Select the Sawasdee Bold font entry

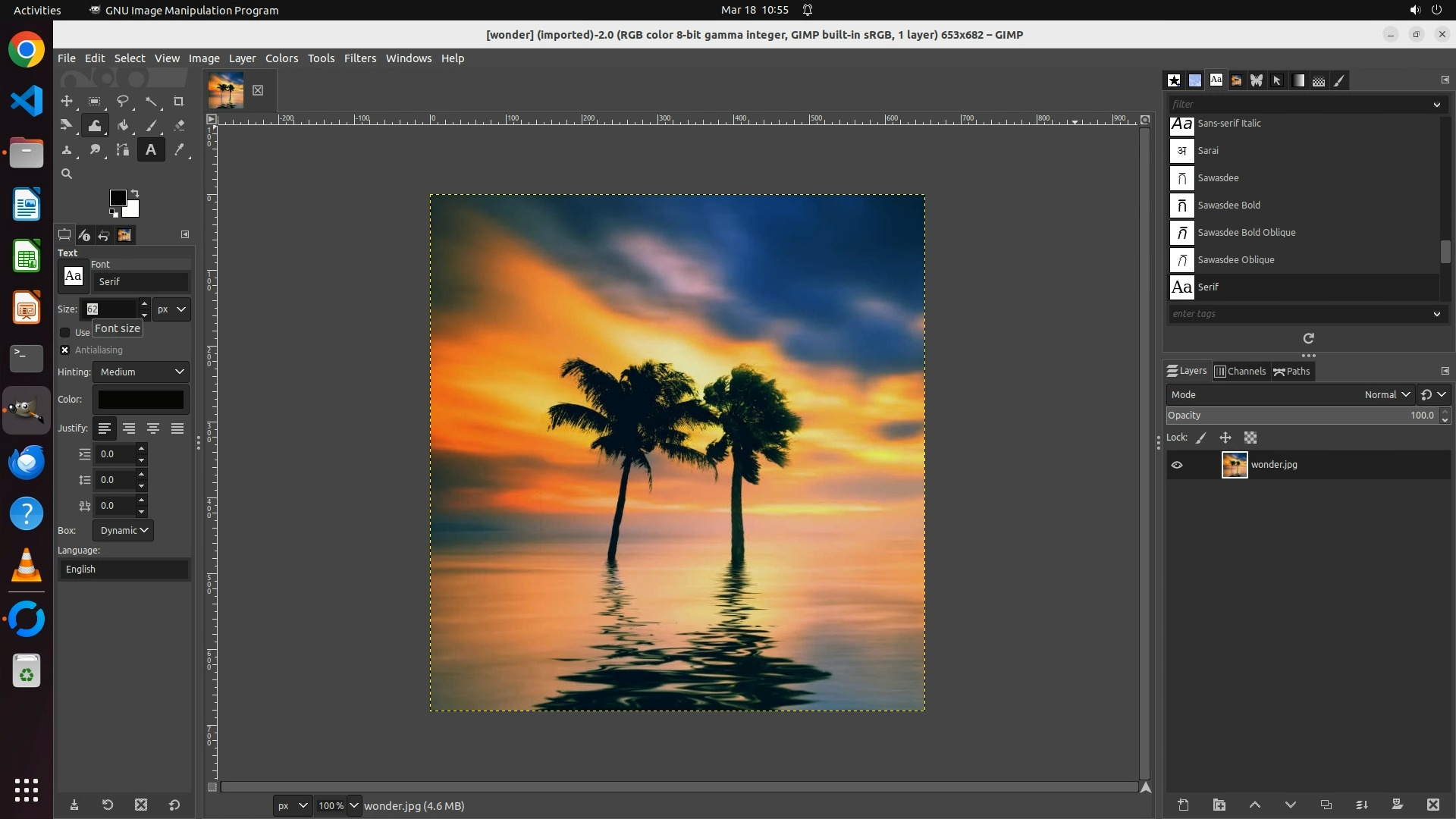(1228, 205)
